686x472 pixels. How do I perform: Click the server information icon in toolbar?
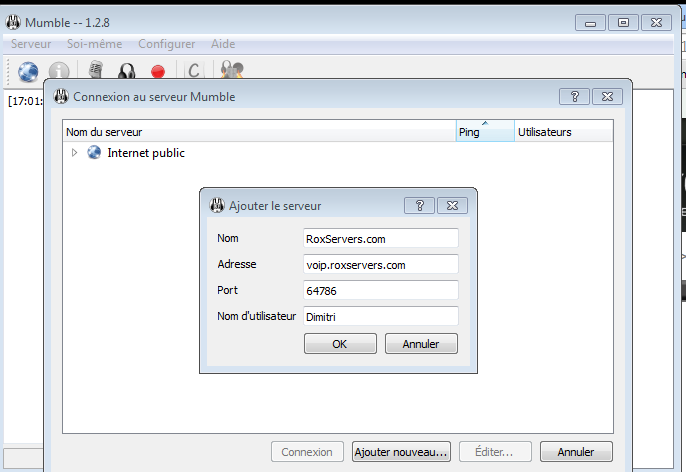[x=59, y=71]
